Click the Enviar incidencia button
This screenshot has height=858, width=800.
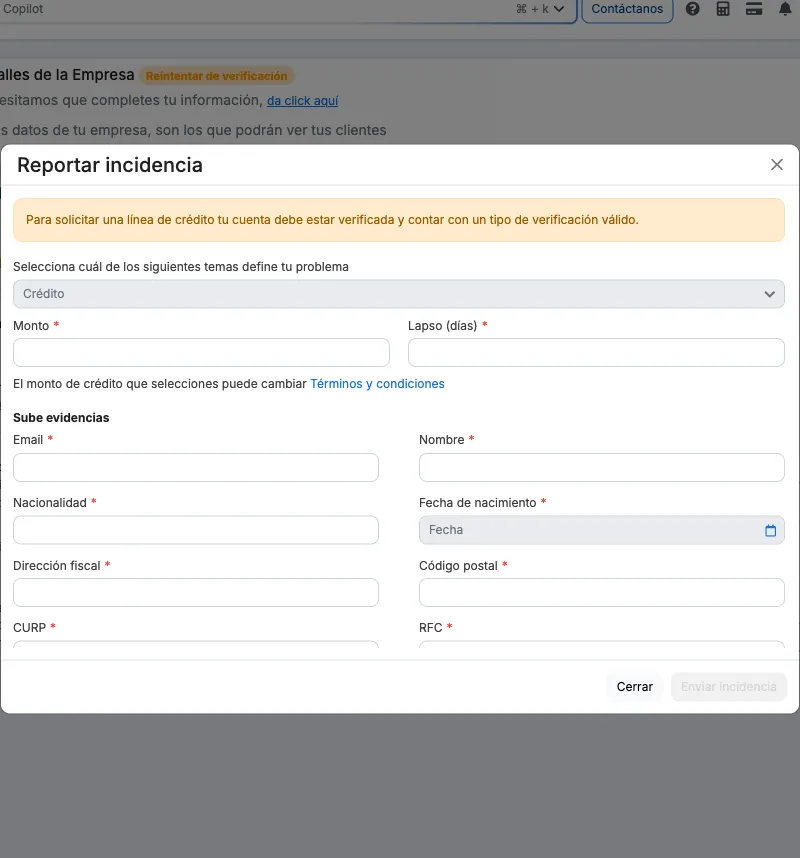coord(728,687)
